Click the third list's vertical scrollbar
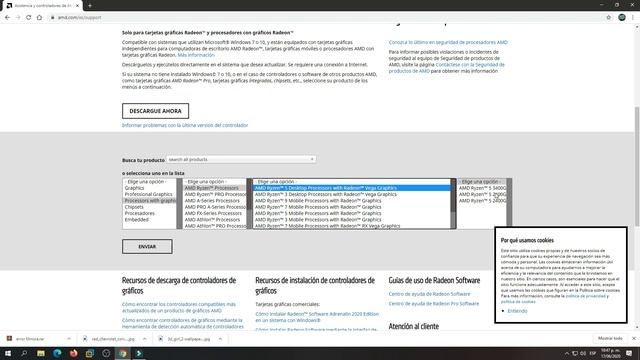640x360 pixels. 453,204
